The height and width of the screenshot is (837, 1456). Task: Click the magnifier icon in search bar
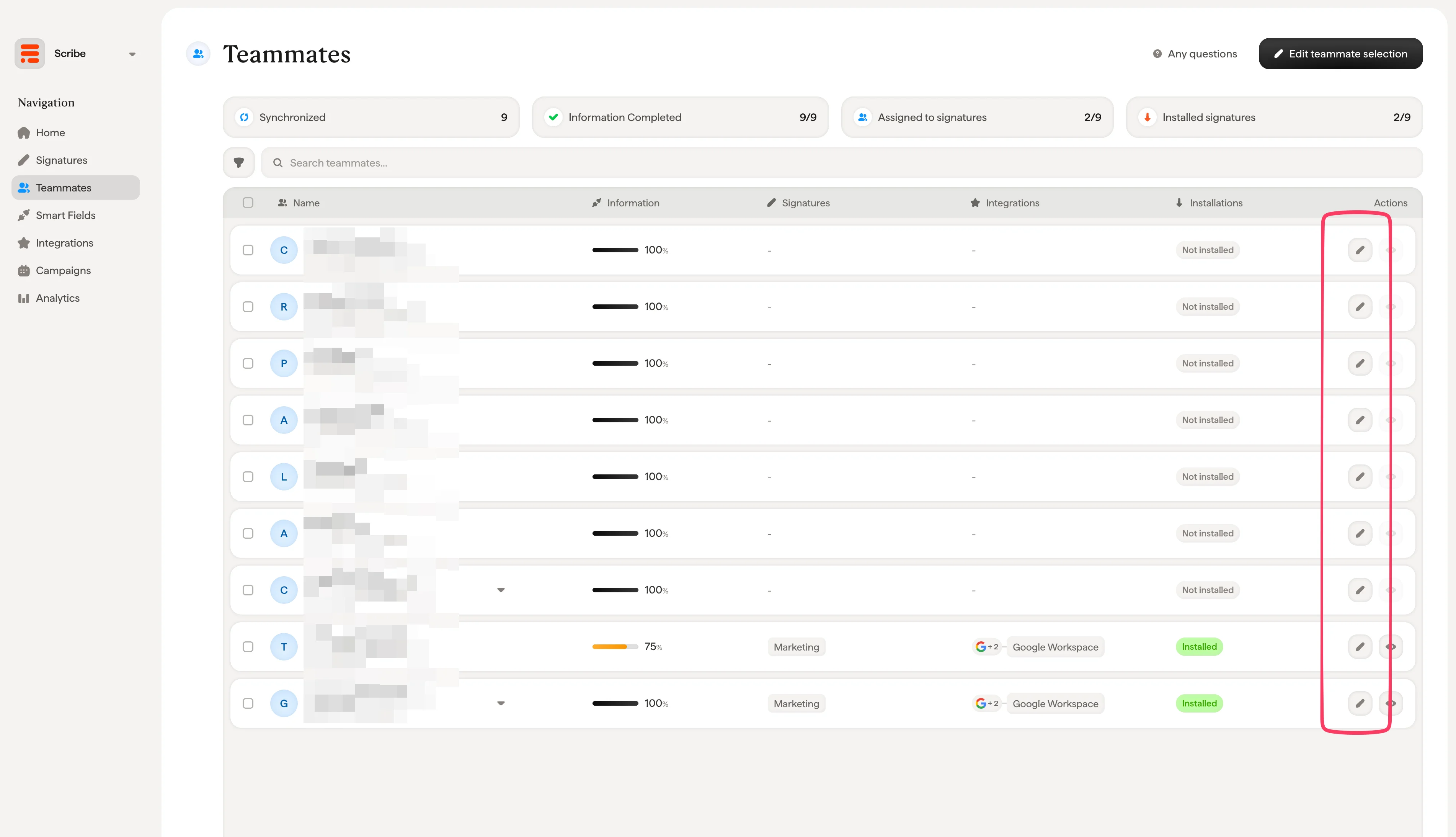pyautogui.click(x=277, y=163)
